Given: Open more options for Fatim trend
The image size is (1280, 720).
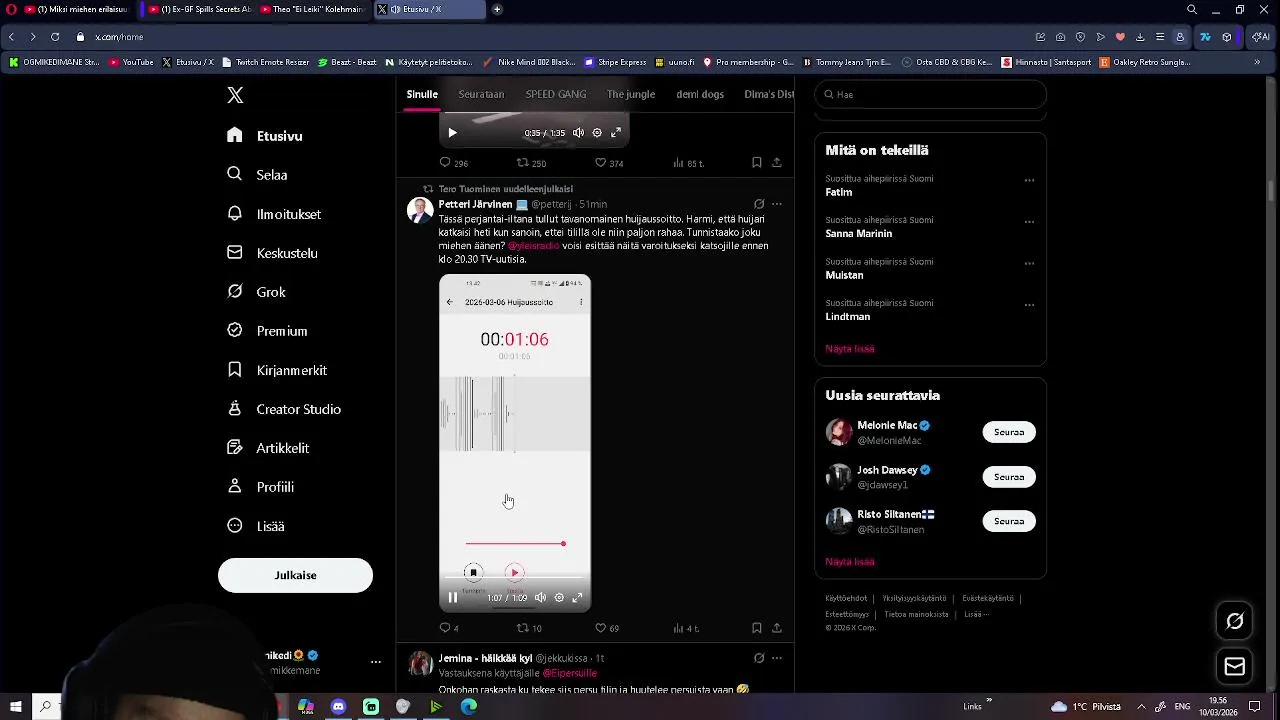Looking at the screenshot, I should click(1029, 181).
